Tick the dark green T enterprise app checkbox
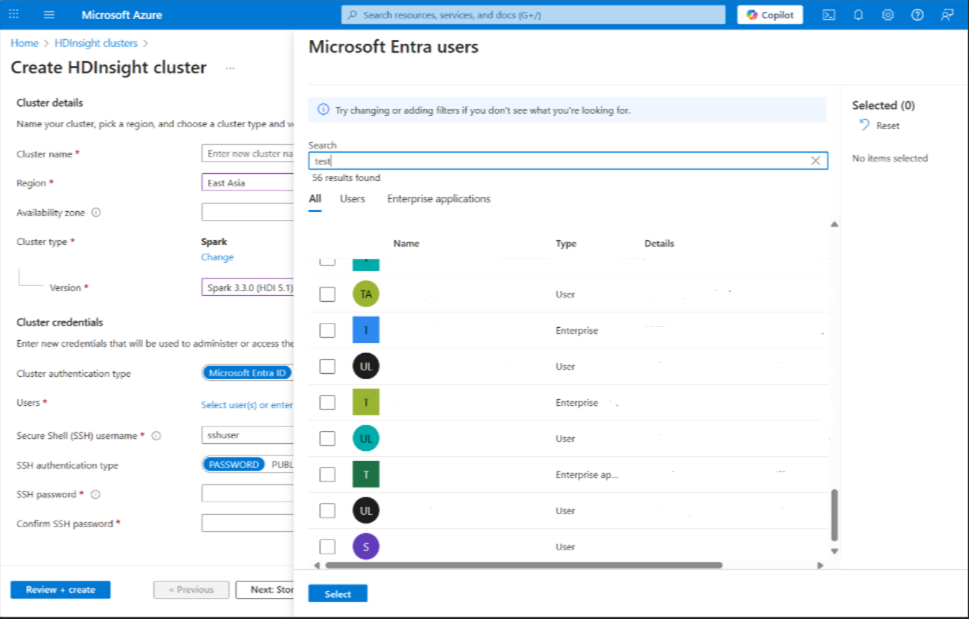969x619 pixels. 327,475
